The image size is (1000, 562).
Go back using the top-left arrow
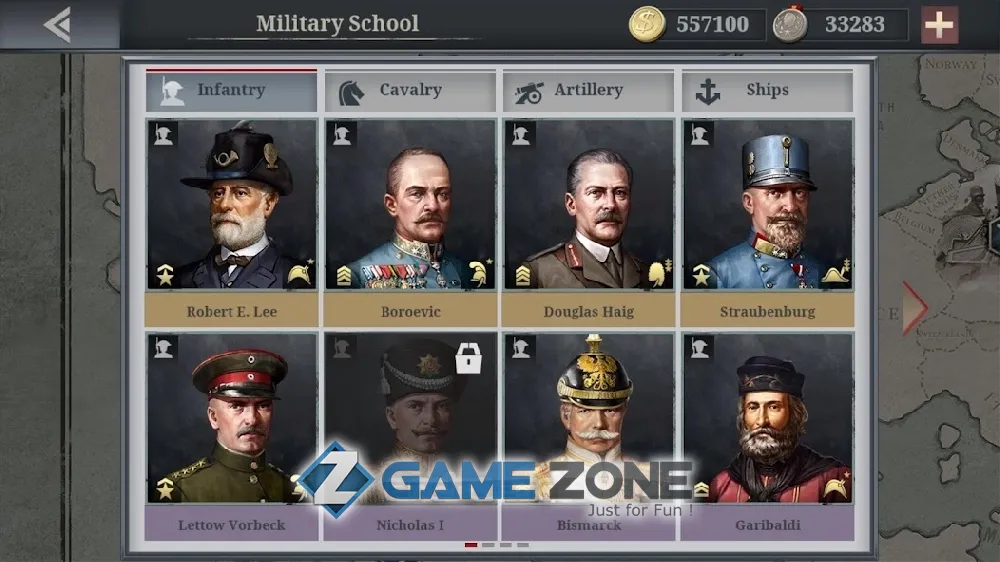57,25
